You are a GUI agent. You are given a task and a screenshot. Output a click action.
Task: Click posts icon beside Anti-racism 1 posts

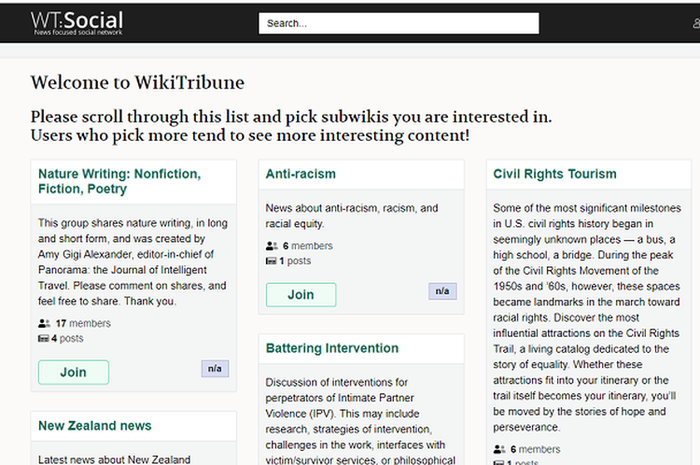[271, 261]
